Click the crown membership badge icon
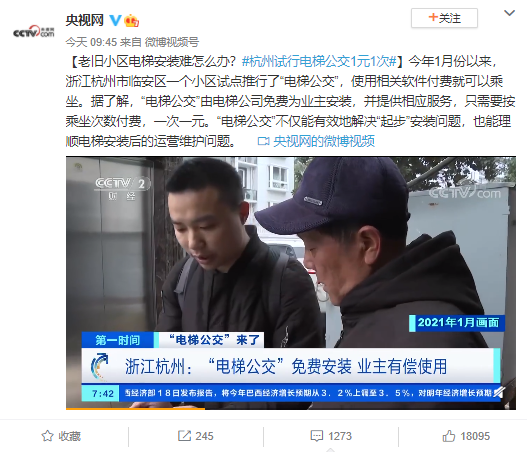The width and height of the screenshot is (527, 452). (131, 20)
